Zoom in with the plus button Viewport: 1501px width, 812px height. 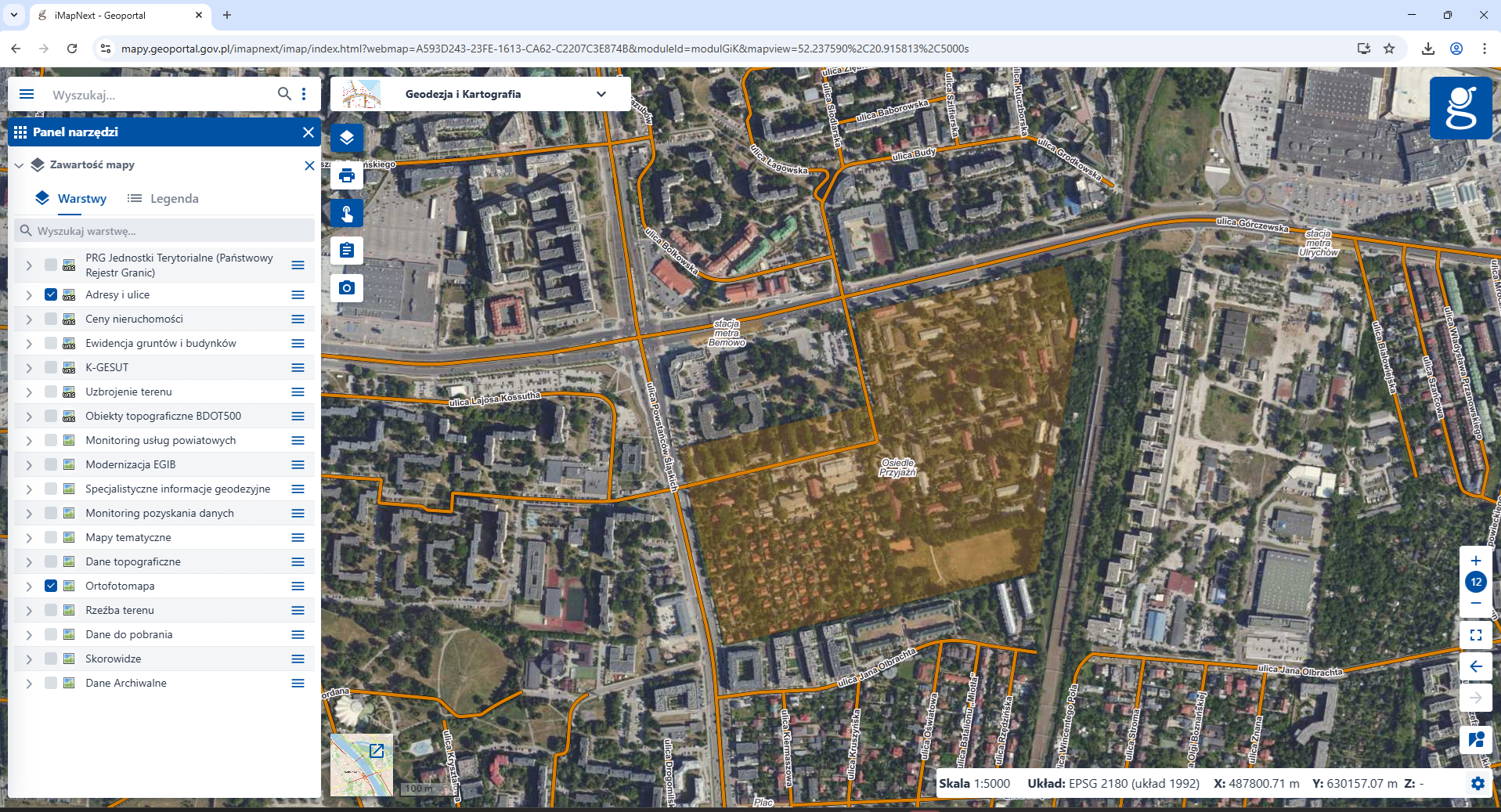[x=1475, y=561]
